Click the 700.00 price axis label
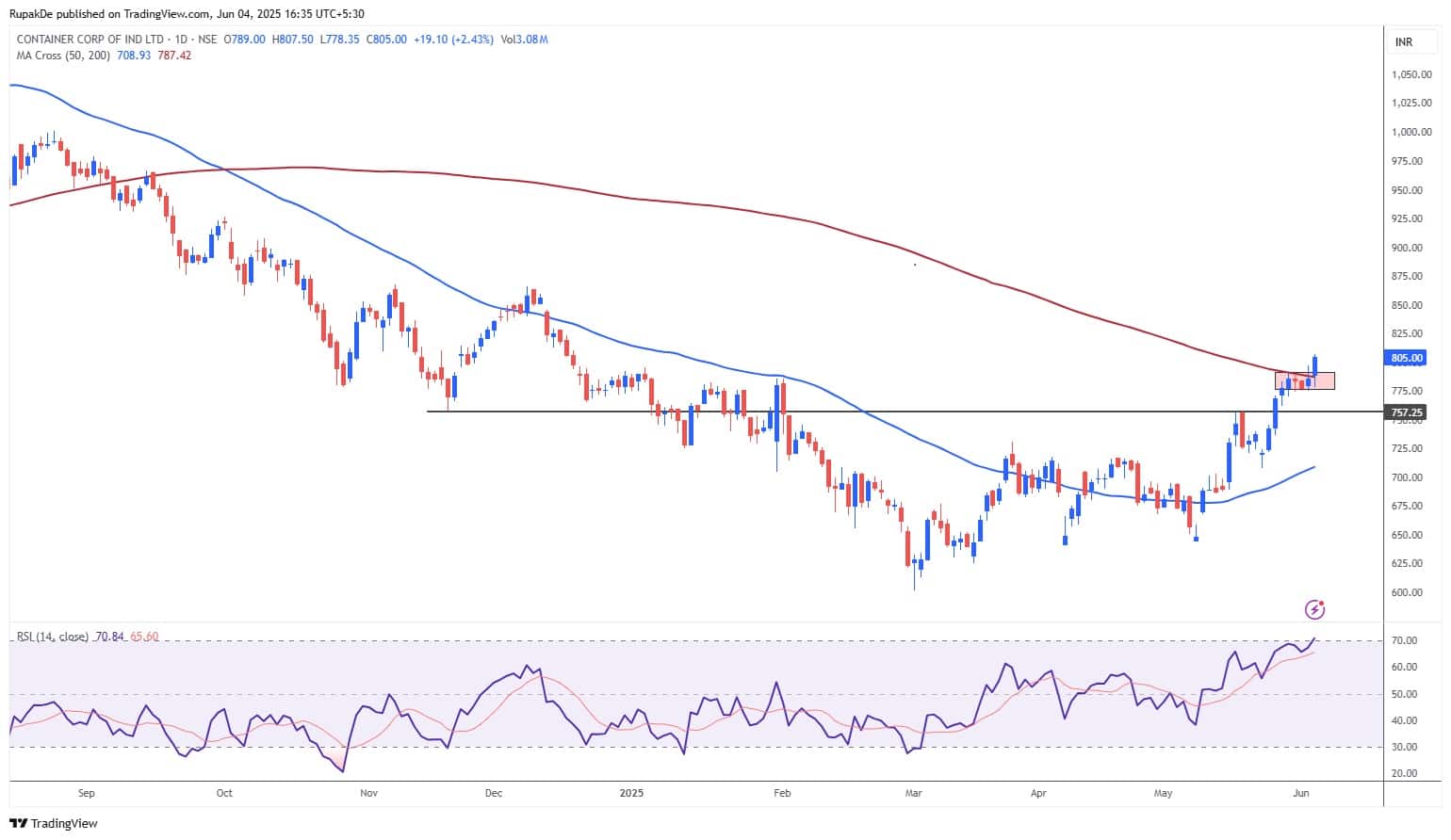Viewport: 1451px width, 840px height. 1408,477
